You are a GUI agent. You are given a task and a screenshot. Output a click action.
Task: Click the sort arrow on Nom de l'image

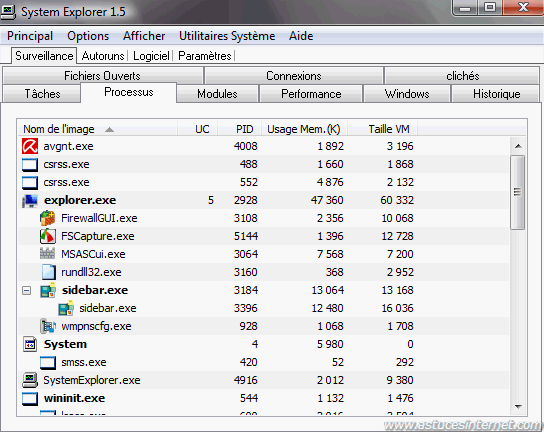(x=109, y=129)
